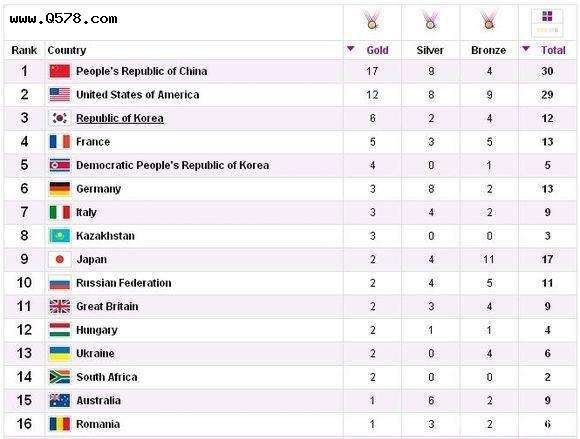
Task: Click the silver medal icon
Action: [430, 19]
